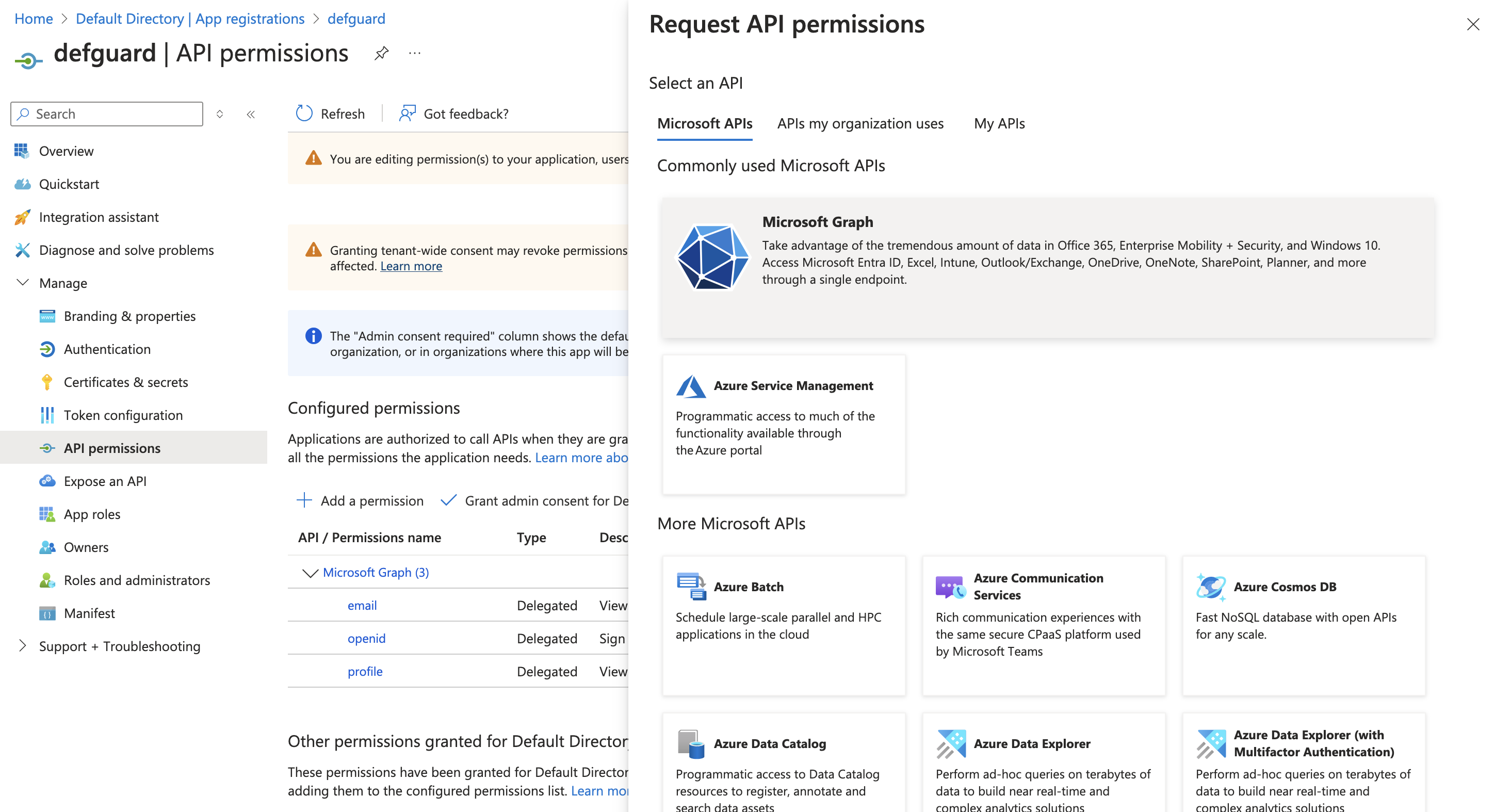
Task: Click the pin icon beside page title
Action: 381,53
